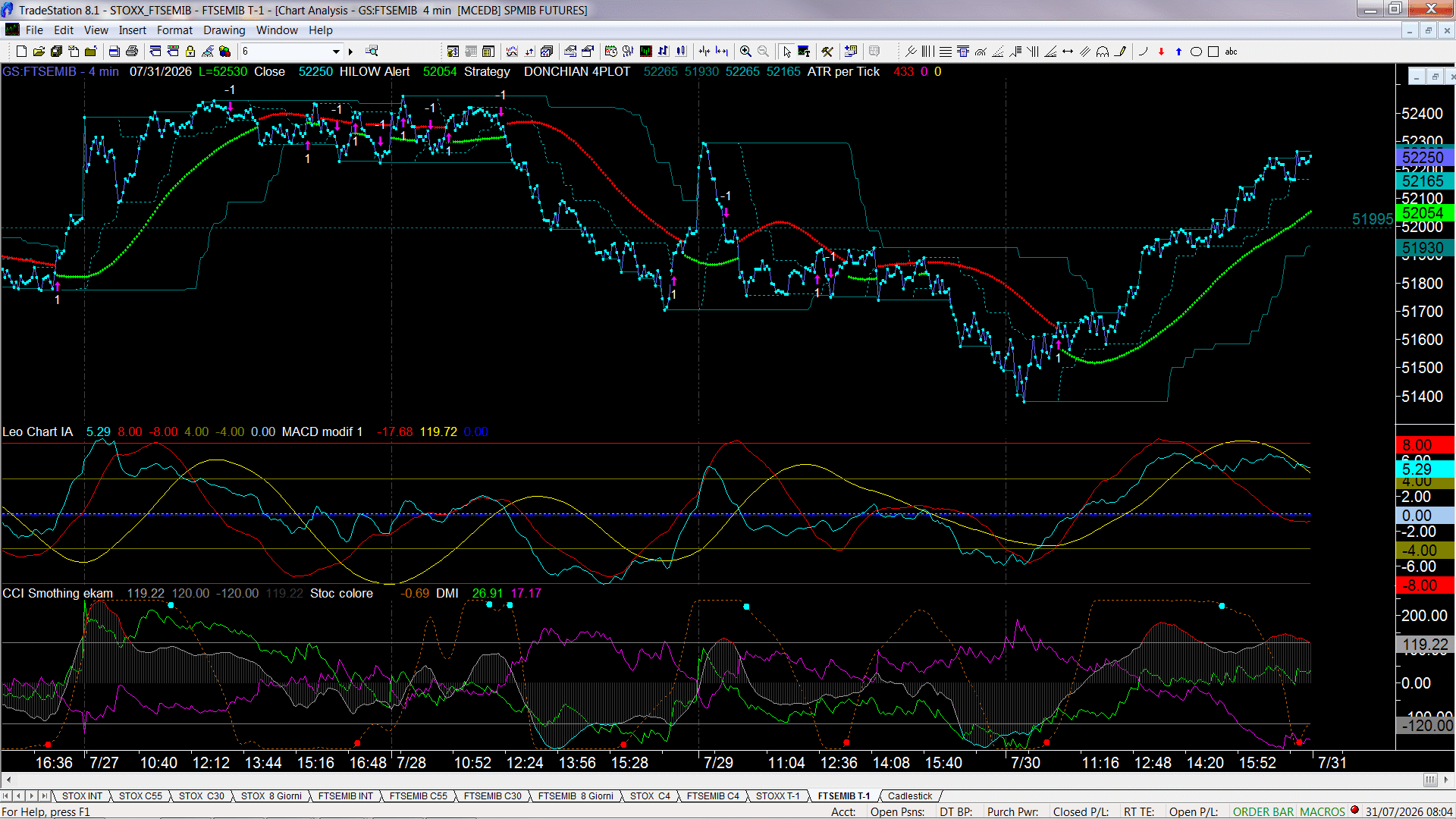
Task: Select the pointer arrow tool
Action: pos(787,52)
